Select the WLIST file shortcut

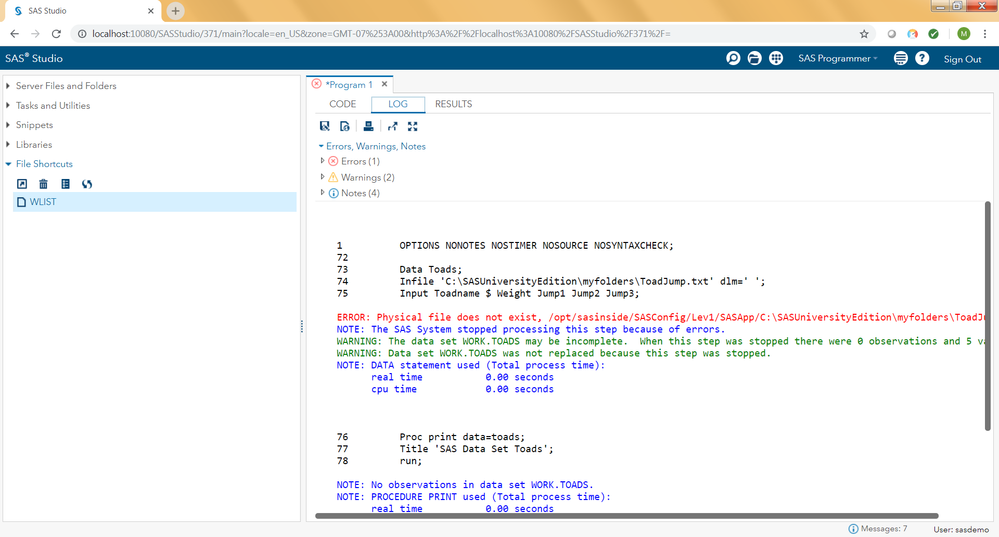point(43,202)
